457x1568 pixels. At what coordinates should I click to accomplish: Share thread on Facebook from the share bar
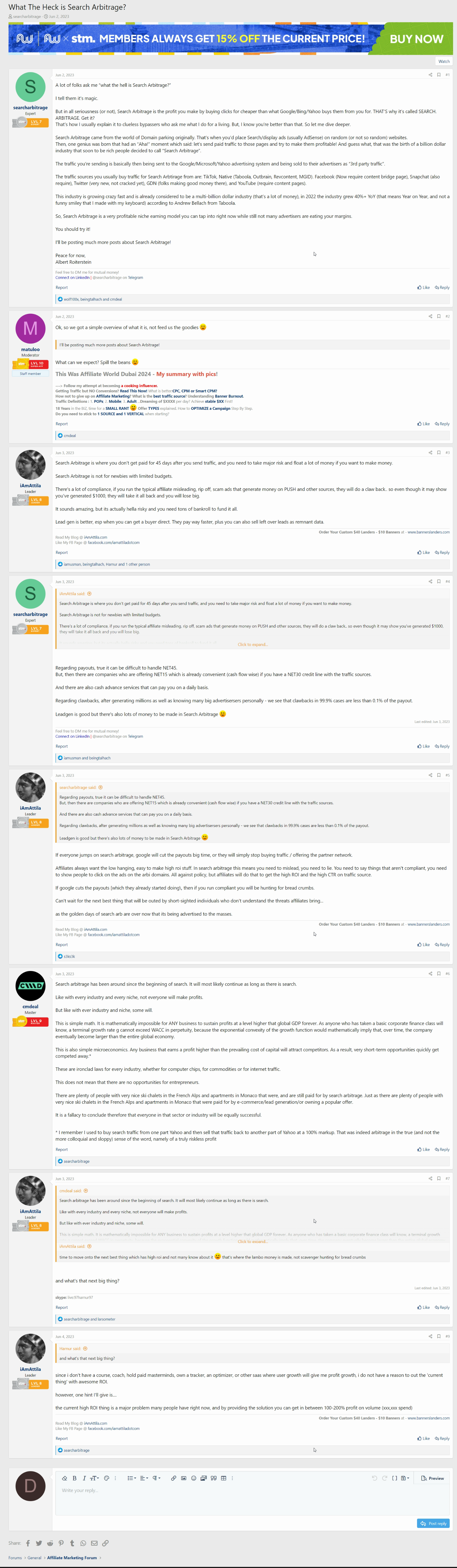(x=28, y=1543)
